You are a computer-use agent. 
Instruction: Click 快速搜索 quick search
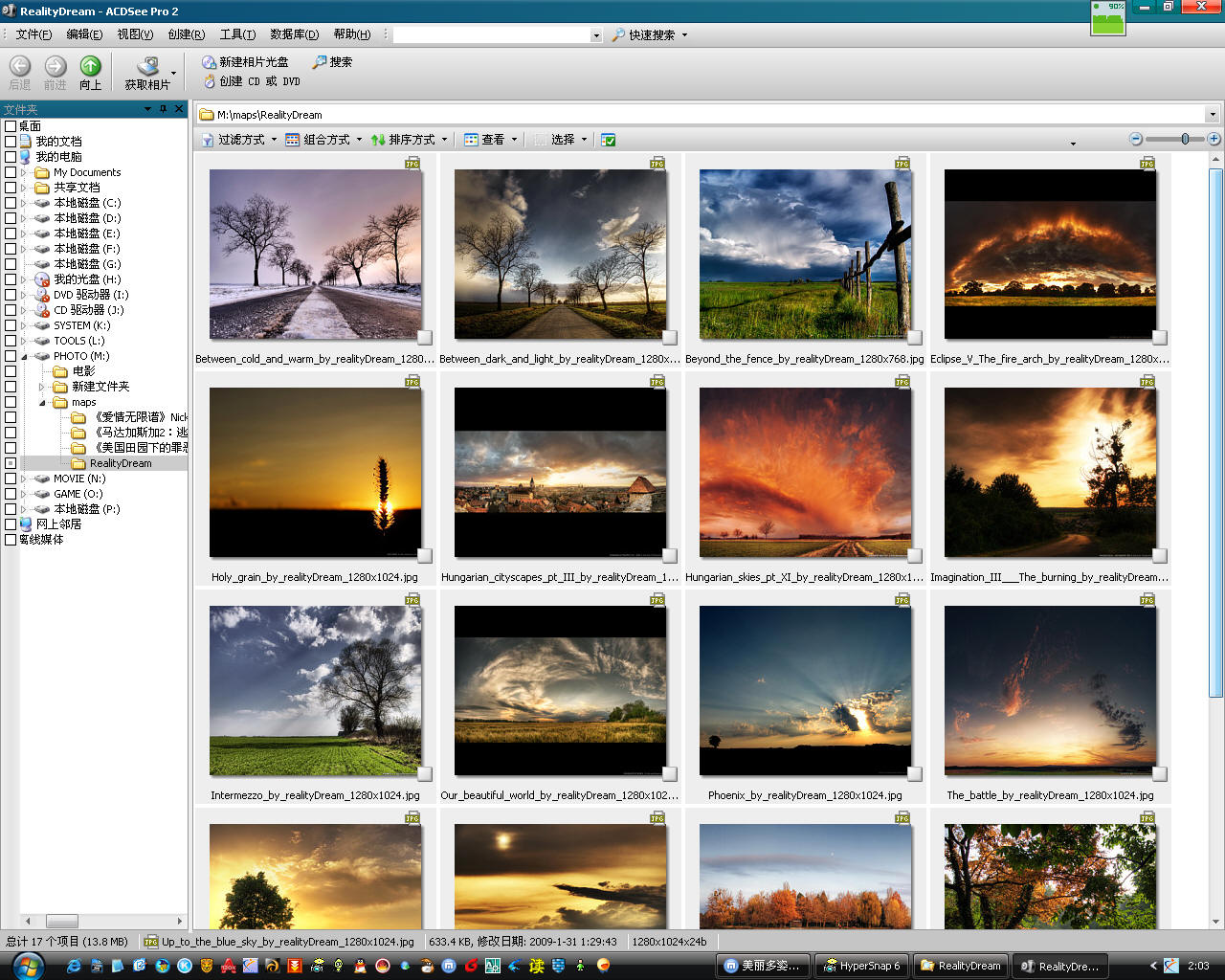click(643, 34)
